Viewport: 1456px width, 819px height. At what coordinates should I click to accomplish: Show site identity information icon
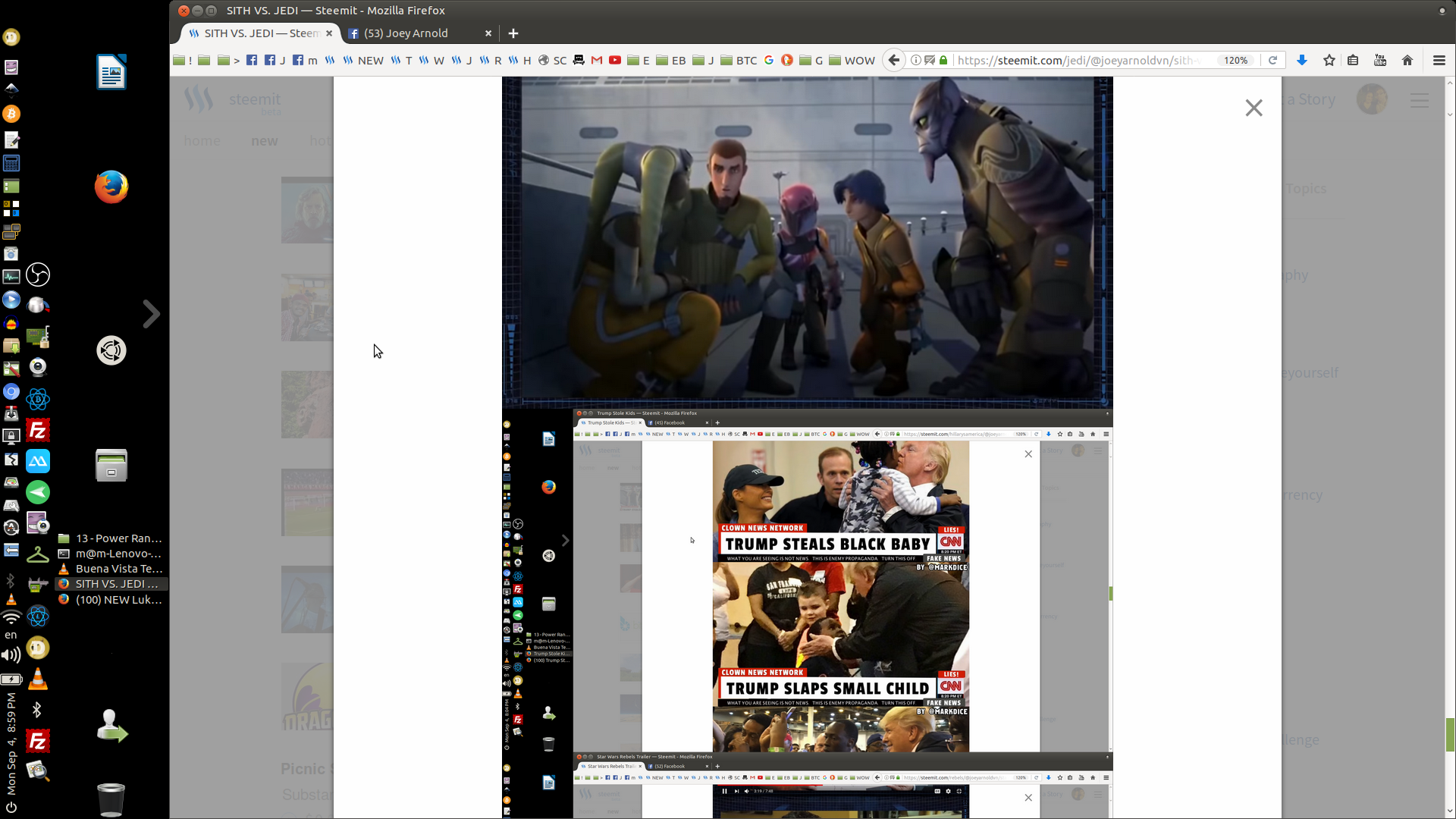pos(915,60)
